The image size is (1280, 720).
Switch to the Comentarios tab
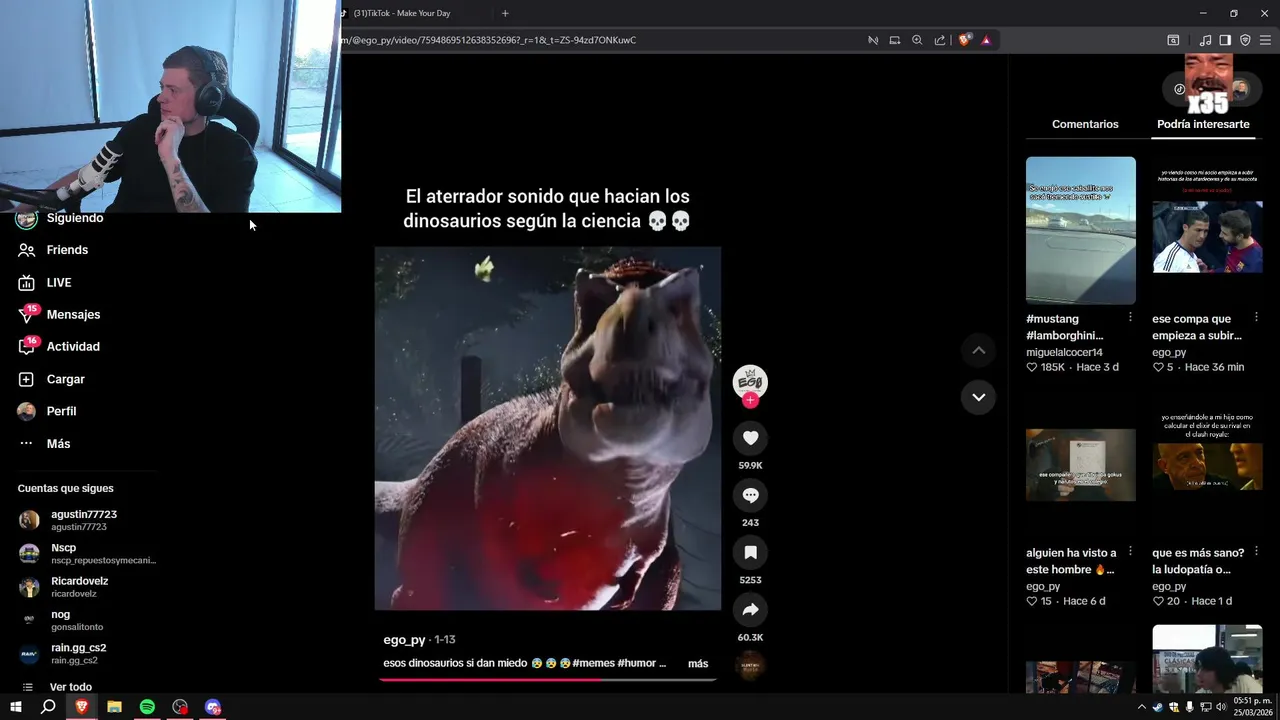1085,124
